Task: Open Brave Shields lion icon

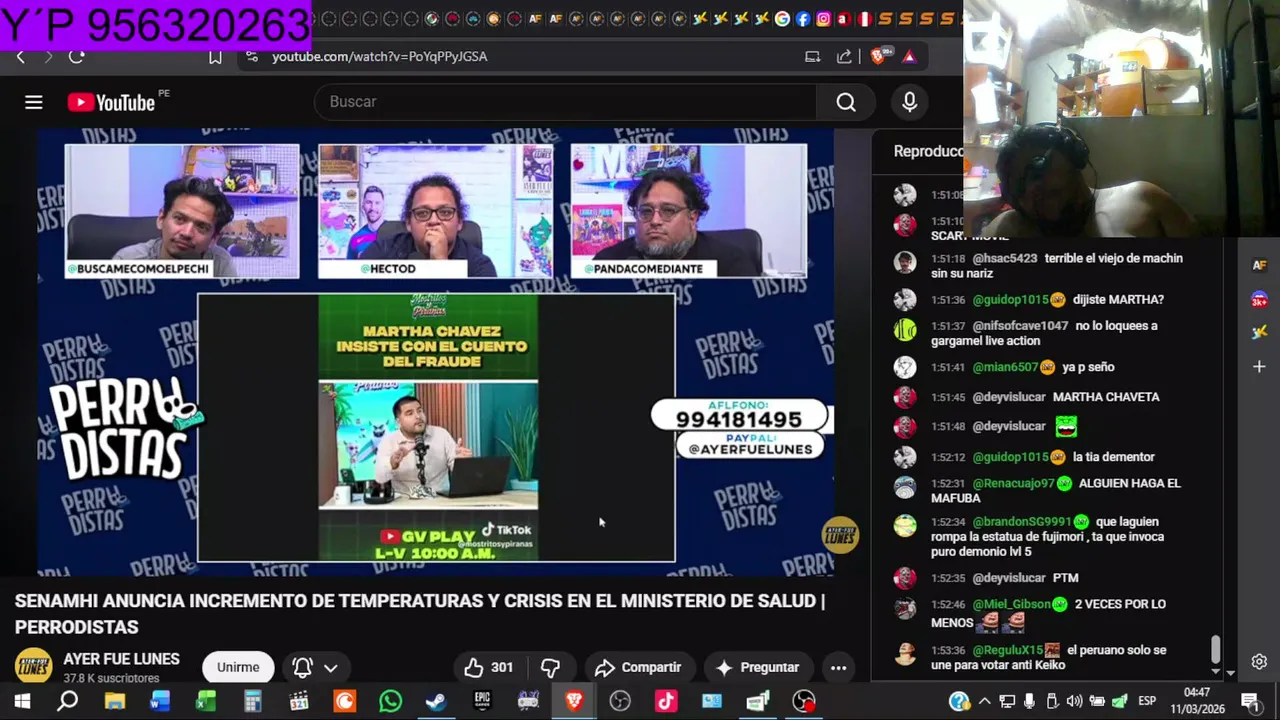Action: point(878,56)
